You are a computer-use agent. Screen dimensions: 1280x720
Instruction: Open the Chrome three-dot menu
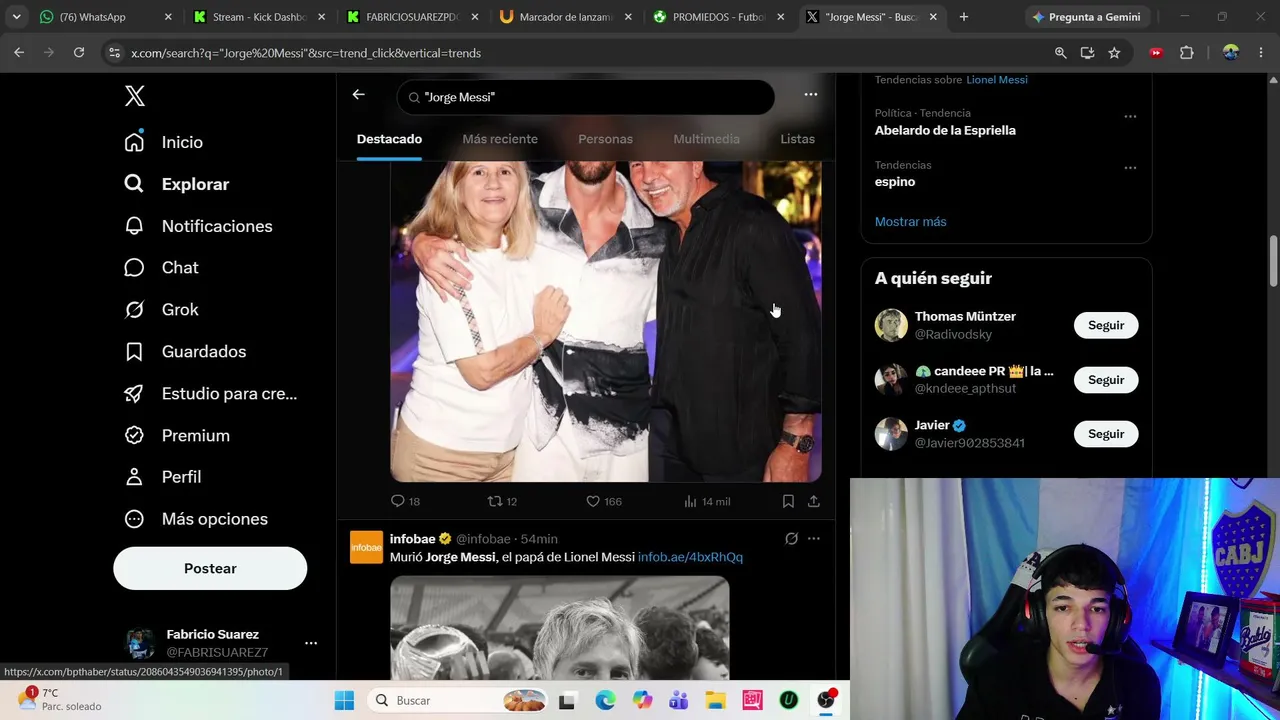point(1262,53)
